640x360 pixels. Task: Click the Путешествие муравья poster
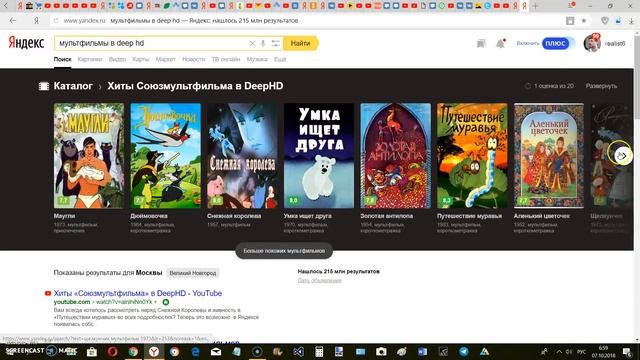click(x=472, y=156)
